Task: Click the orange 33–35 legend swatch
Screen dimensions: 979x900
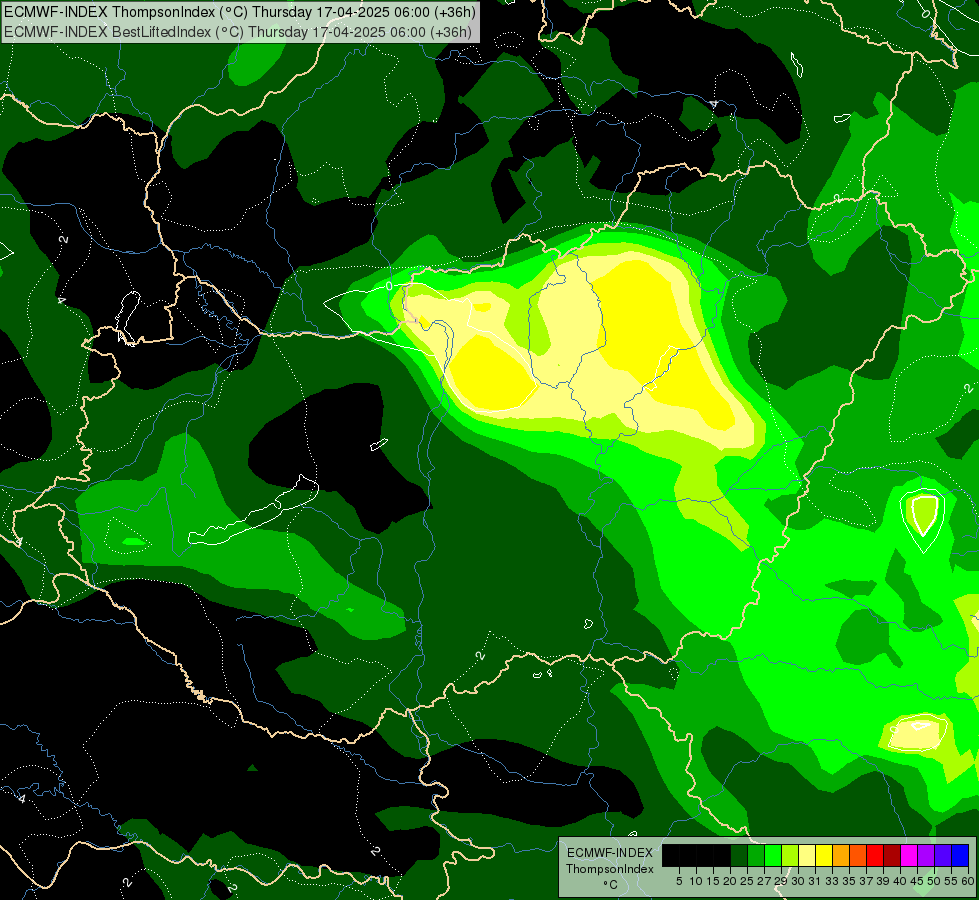Action: click(x=841, y=855)
